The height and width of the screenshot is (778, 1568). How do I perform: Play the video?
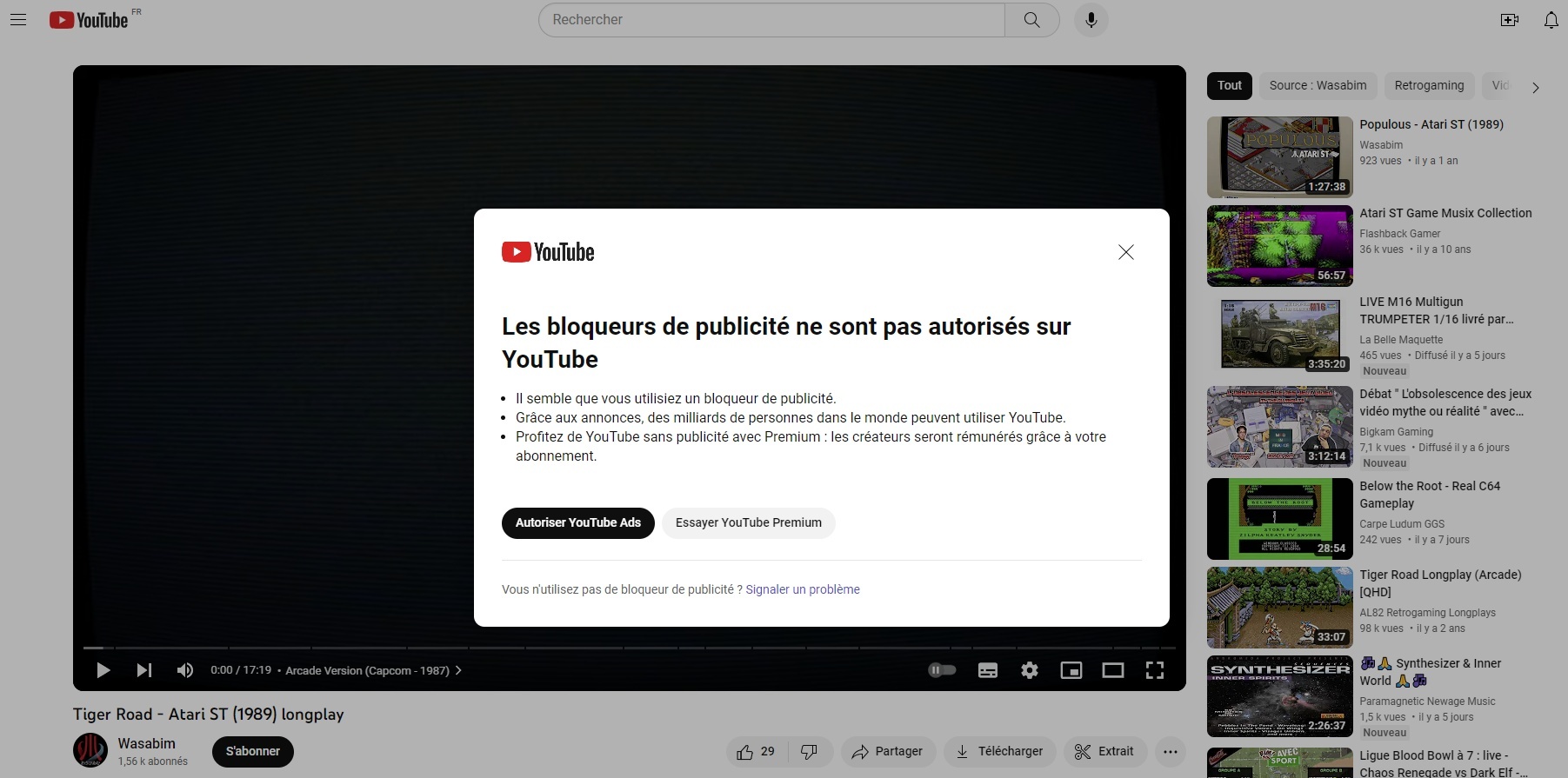103,670
